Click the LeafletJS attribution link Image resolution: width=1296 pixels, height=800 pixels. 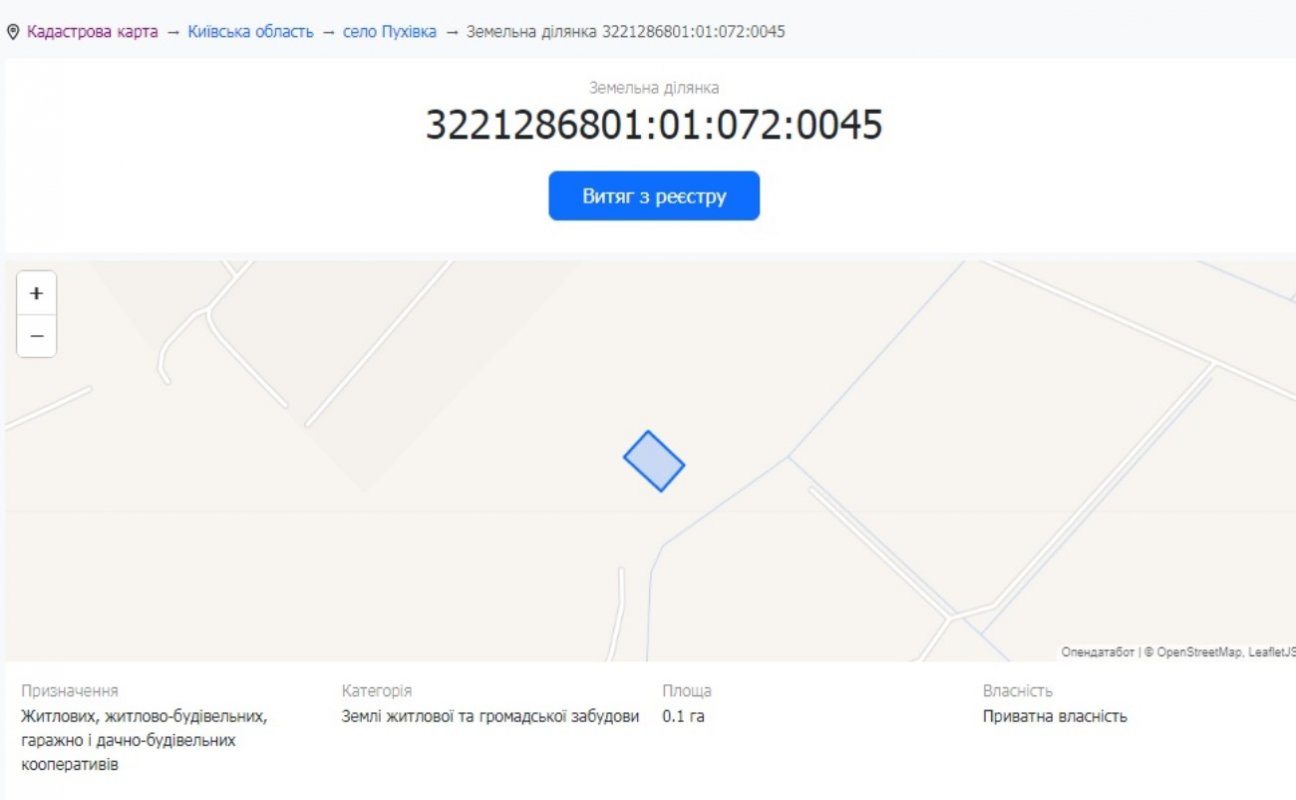point(1271,652)
